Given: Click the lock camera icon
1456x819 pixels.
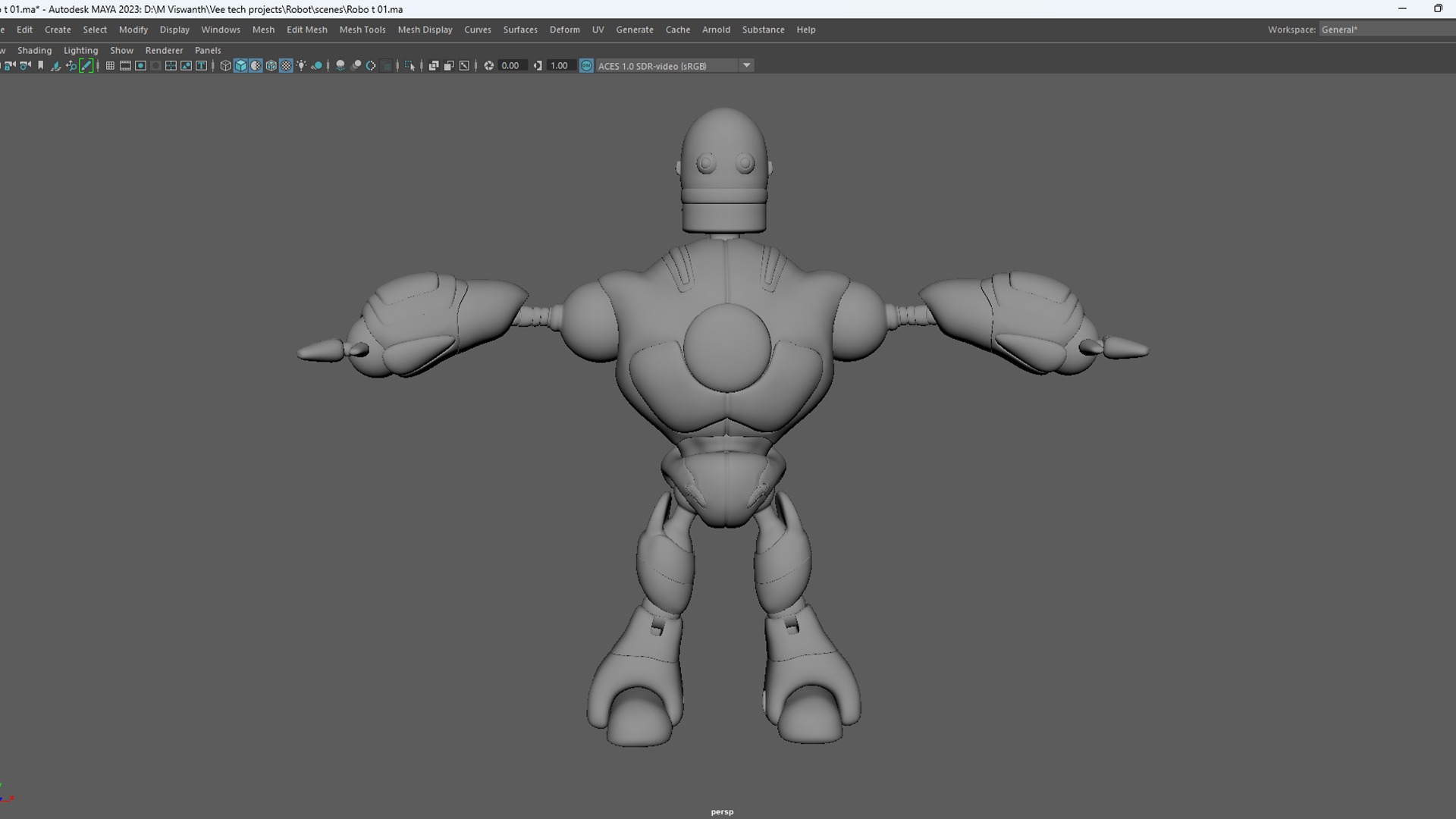Looking at the screenshot, I should click(x=10, y=66).
